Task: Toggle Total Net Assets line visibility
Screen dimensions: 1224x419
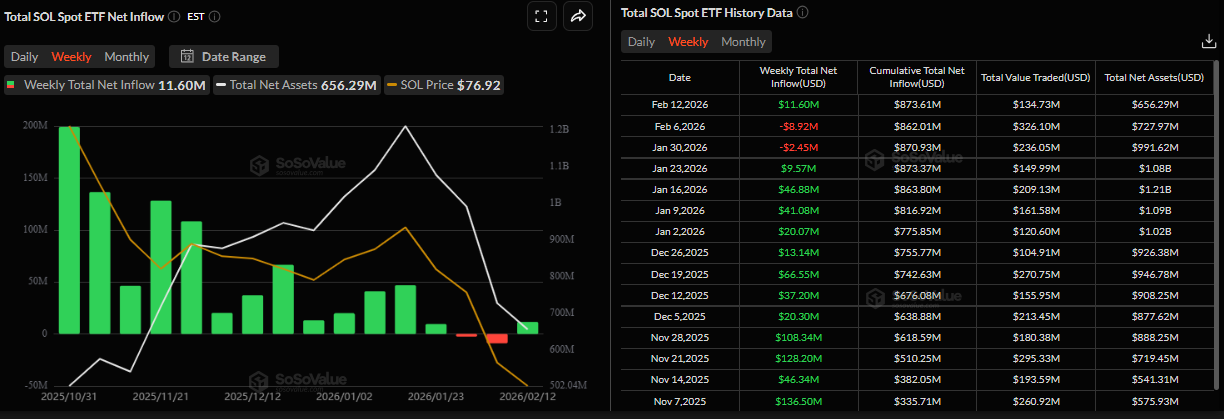Action: (x=297, y=85)
